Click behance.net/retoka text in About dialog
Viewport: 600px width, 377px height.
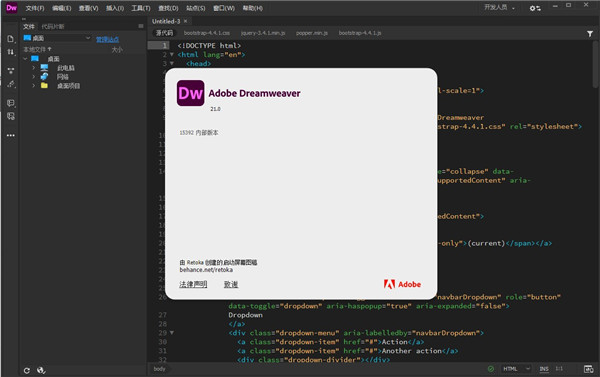pos(206,270)
